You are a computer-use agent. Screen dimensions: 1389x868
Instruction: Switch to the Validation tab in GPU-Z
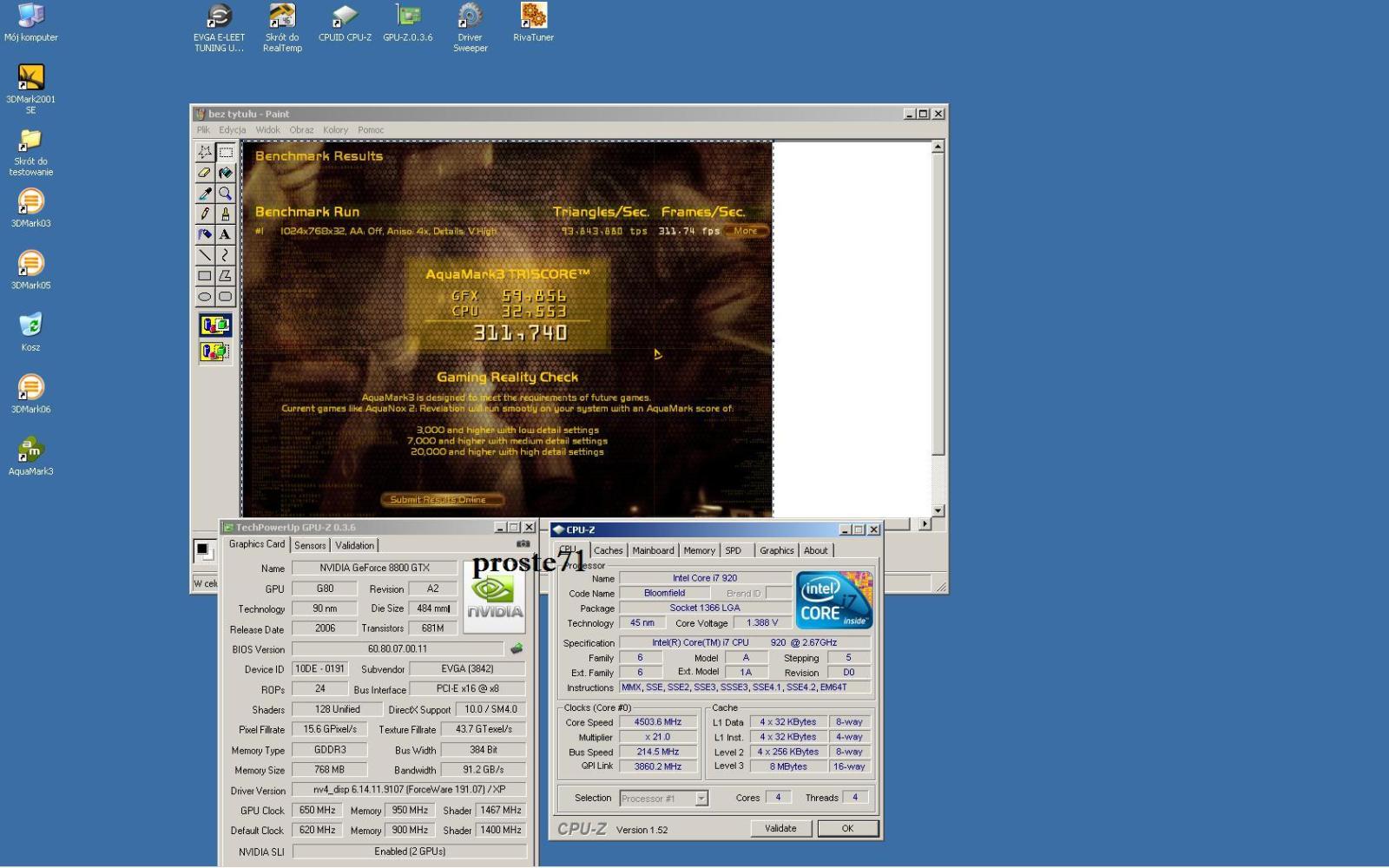354,545
